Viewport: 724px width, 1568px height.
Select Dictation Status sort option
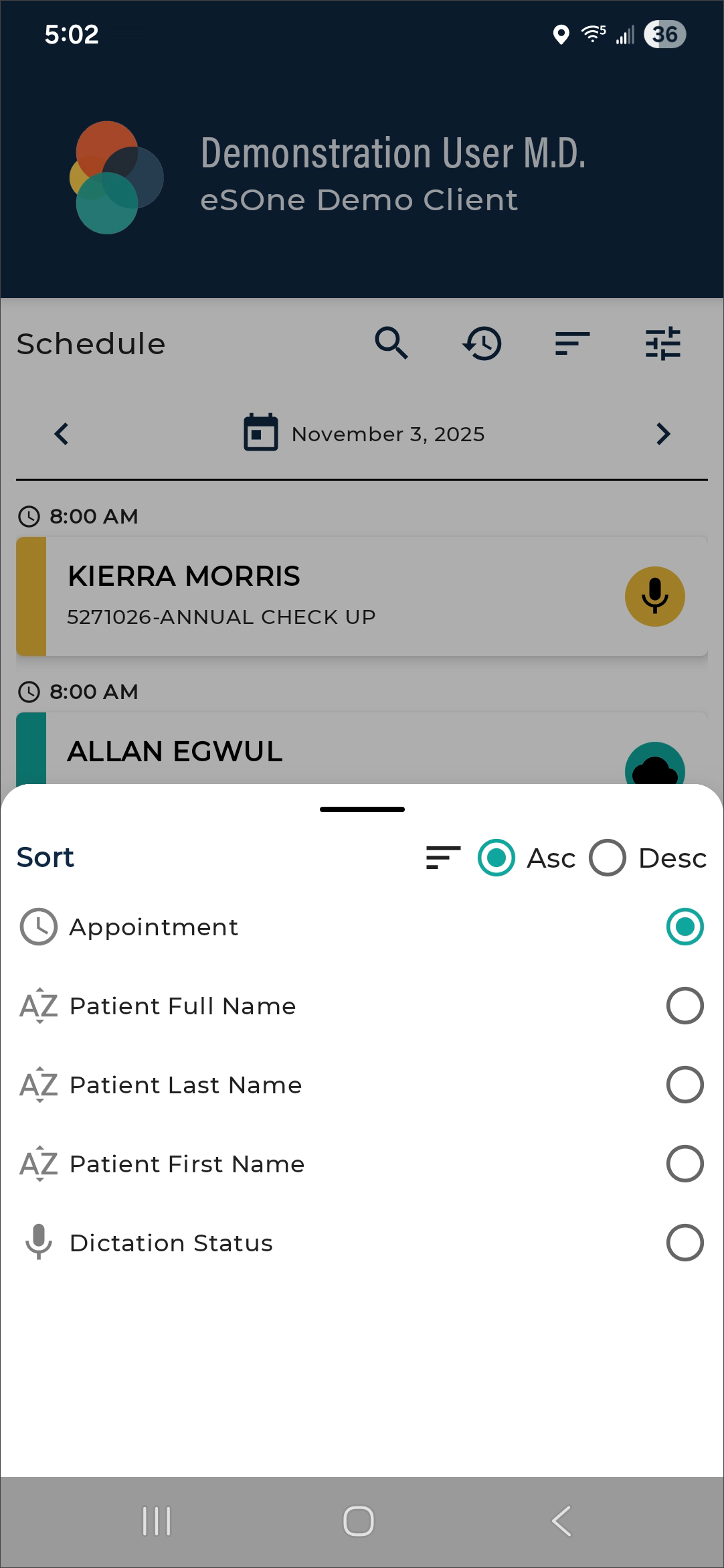[685, 1243]
